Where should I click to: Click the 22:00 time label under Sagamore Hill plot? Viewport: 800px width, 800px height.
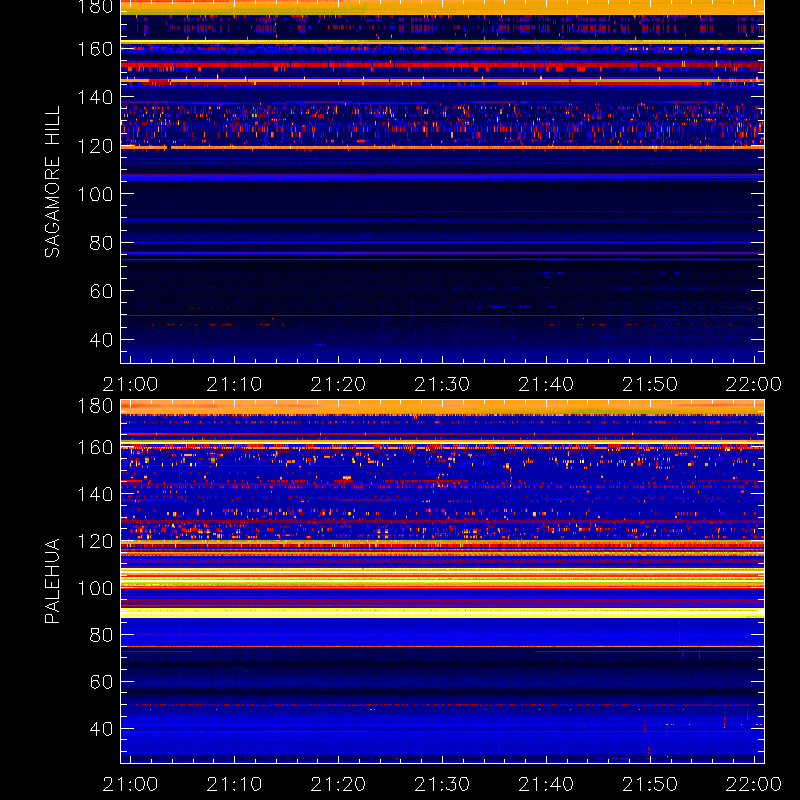point(754,384)
